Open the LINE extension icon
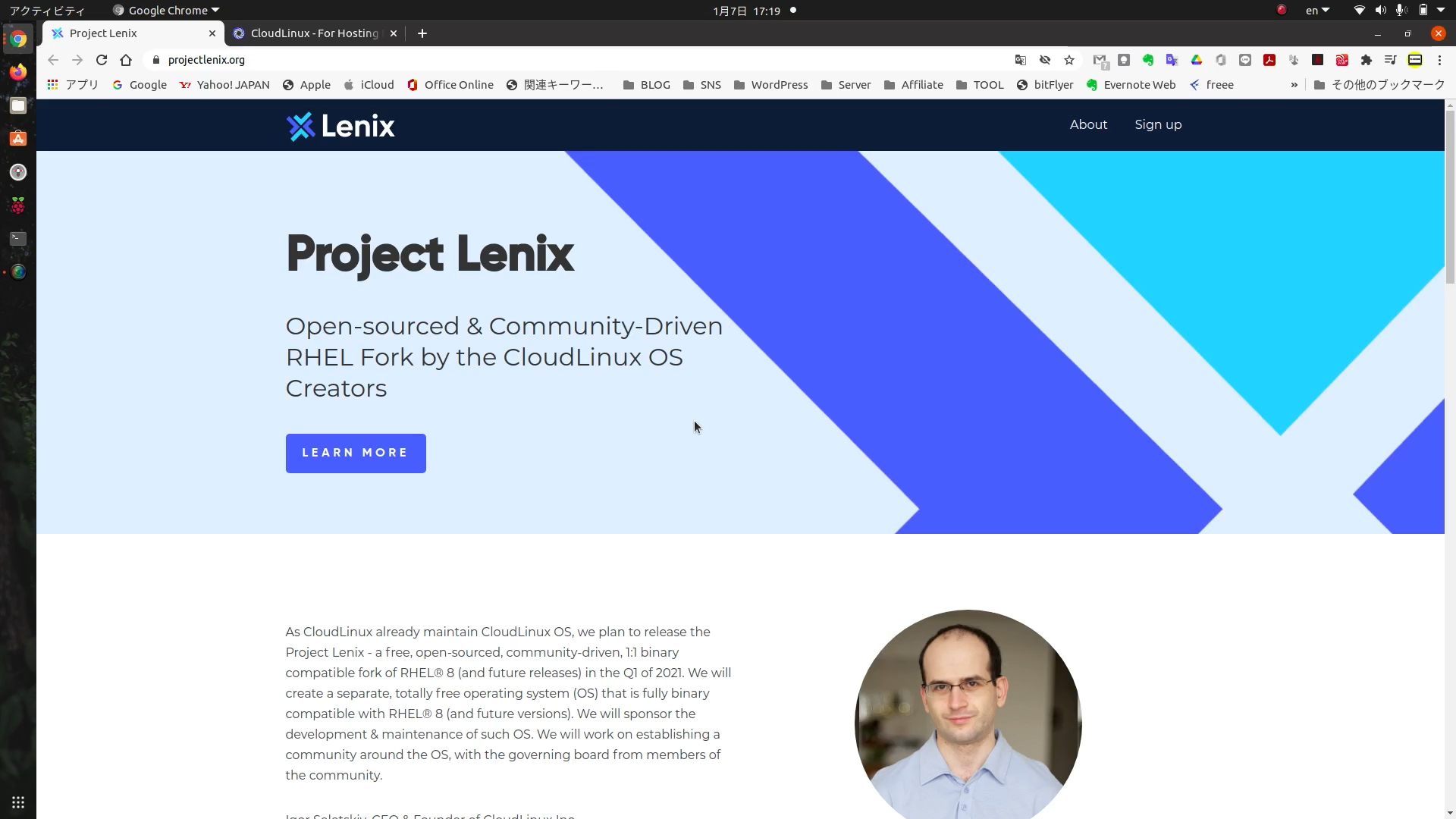The width and height of the screenshot is (1456, 819). point(1245,60)
